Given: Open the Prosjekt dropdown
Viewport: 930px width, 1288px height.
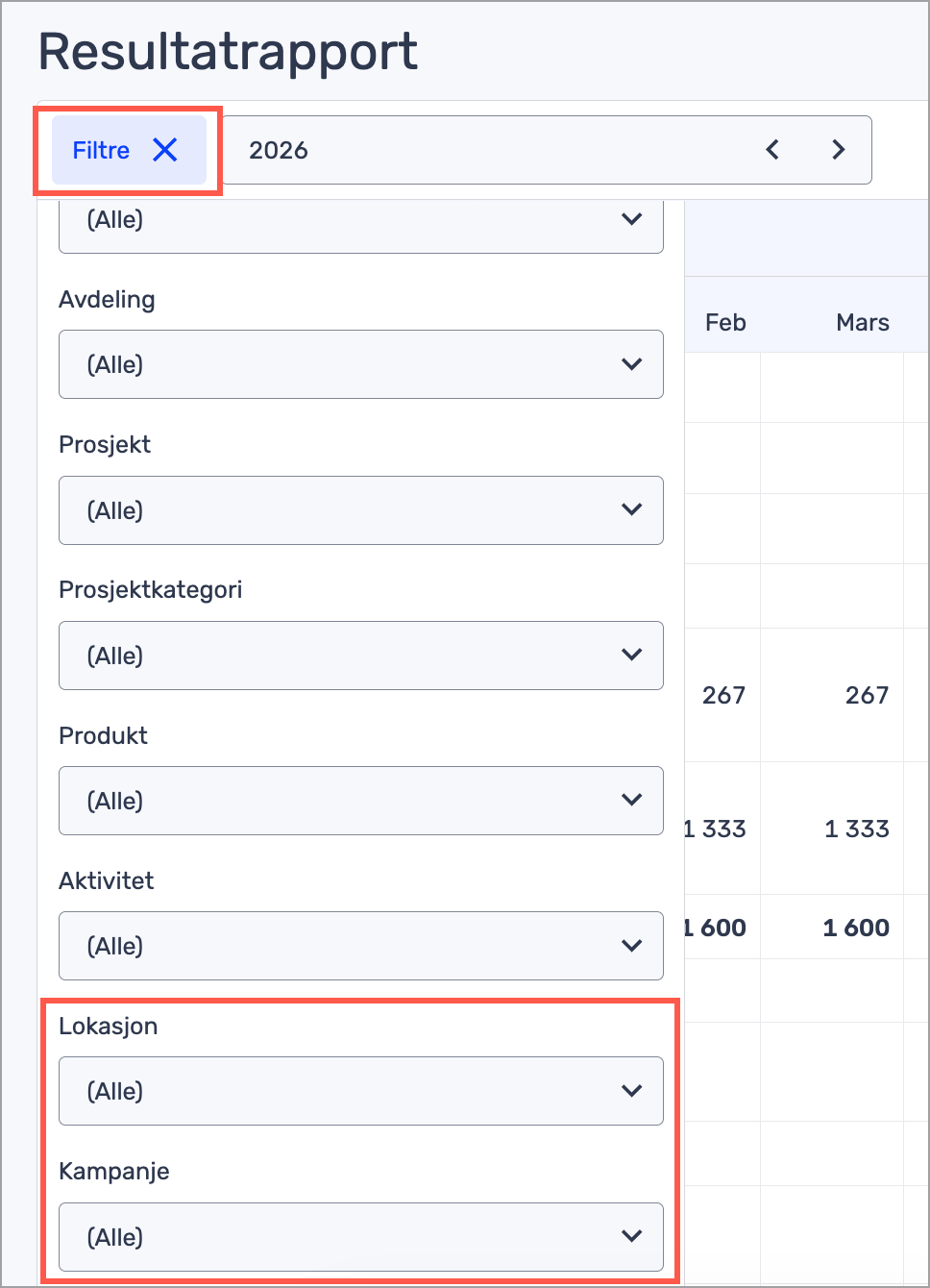Looking at the screenshot, I should coord(360,510).
